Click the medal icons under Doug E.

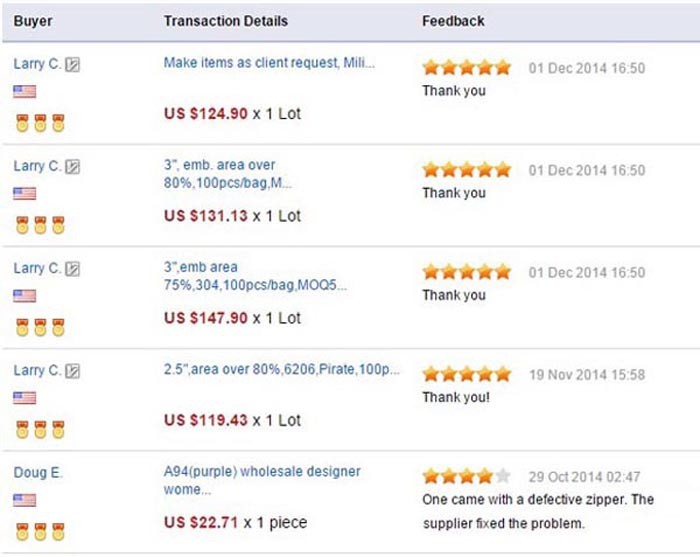pyautogui.click(x=40, y=531)
